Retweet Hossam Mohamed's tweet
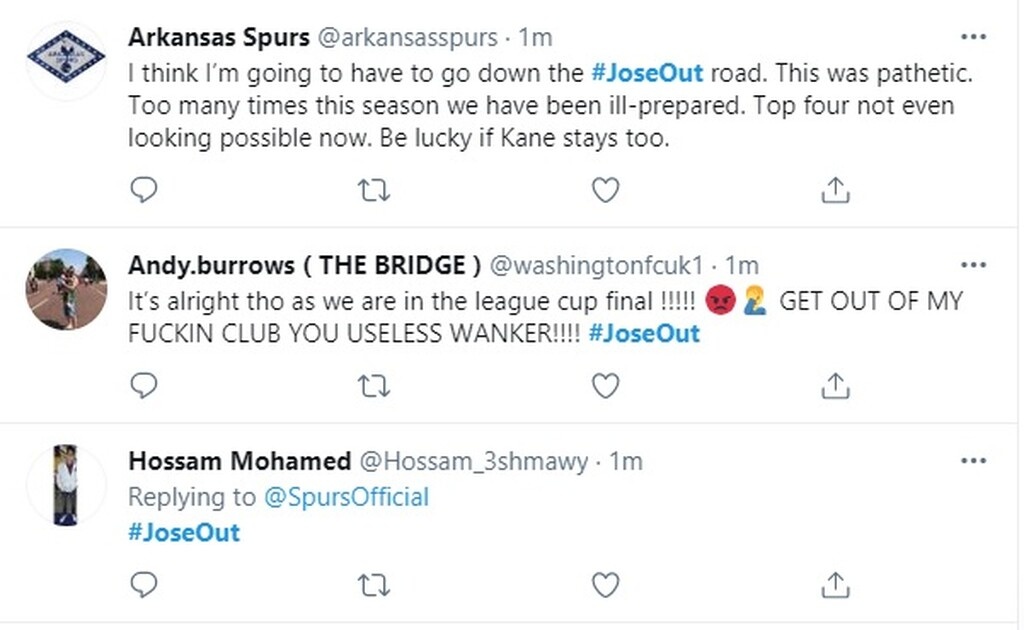 tap(374, 583)
